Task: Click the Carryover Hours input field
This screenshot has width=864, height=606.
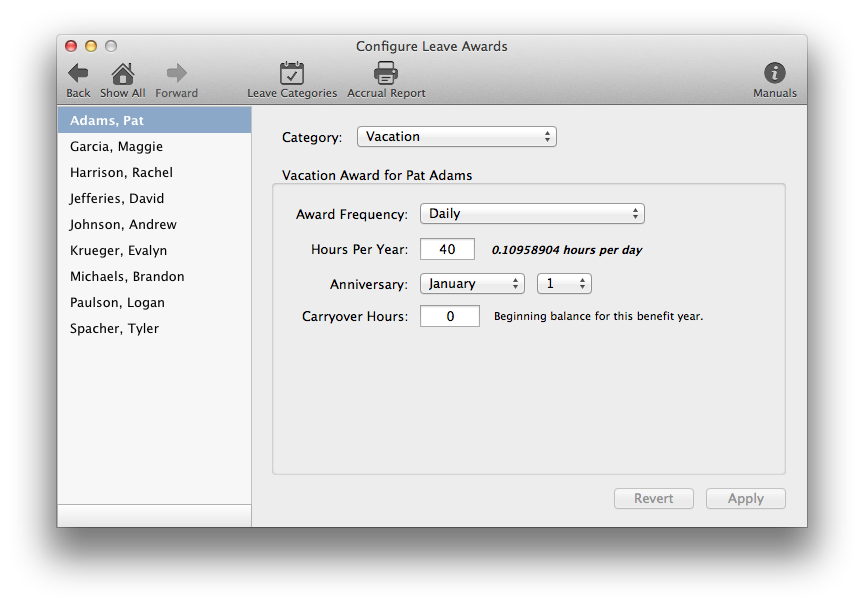Action: 450,316
